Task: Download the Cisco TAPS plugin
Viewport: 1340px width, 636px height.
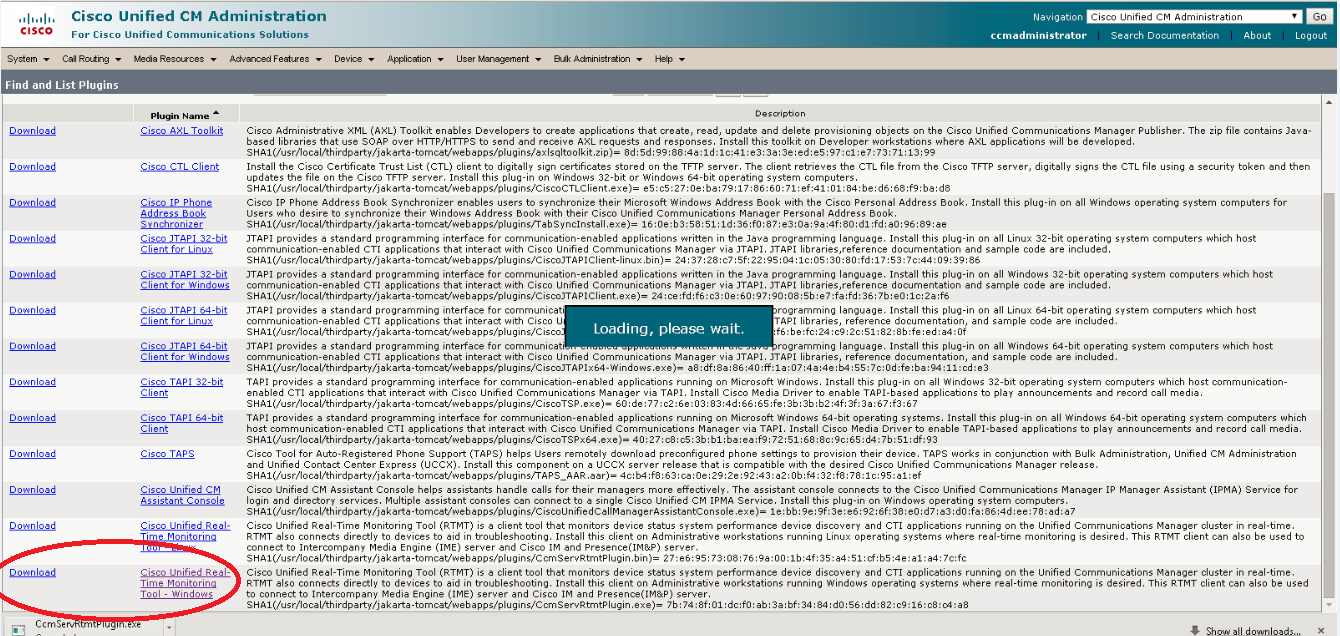Action: (x=32, y=455)
